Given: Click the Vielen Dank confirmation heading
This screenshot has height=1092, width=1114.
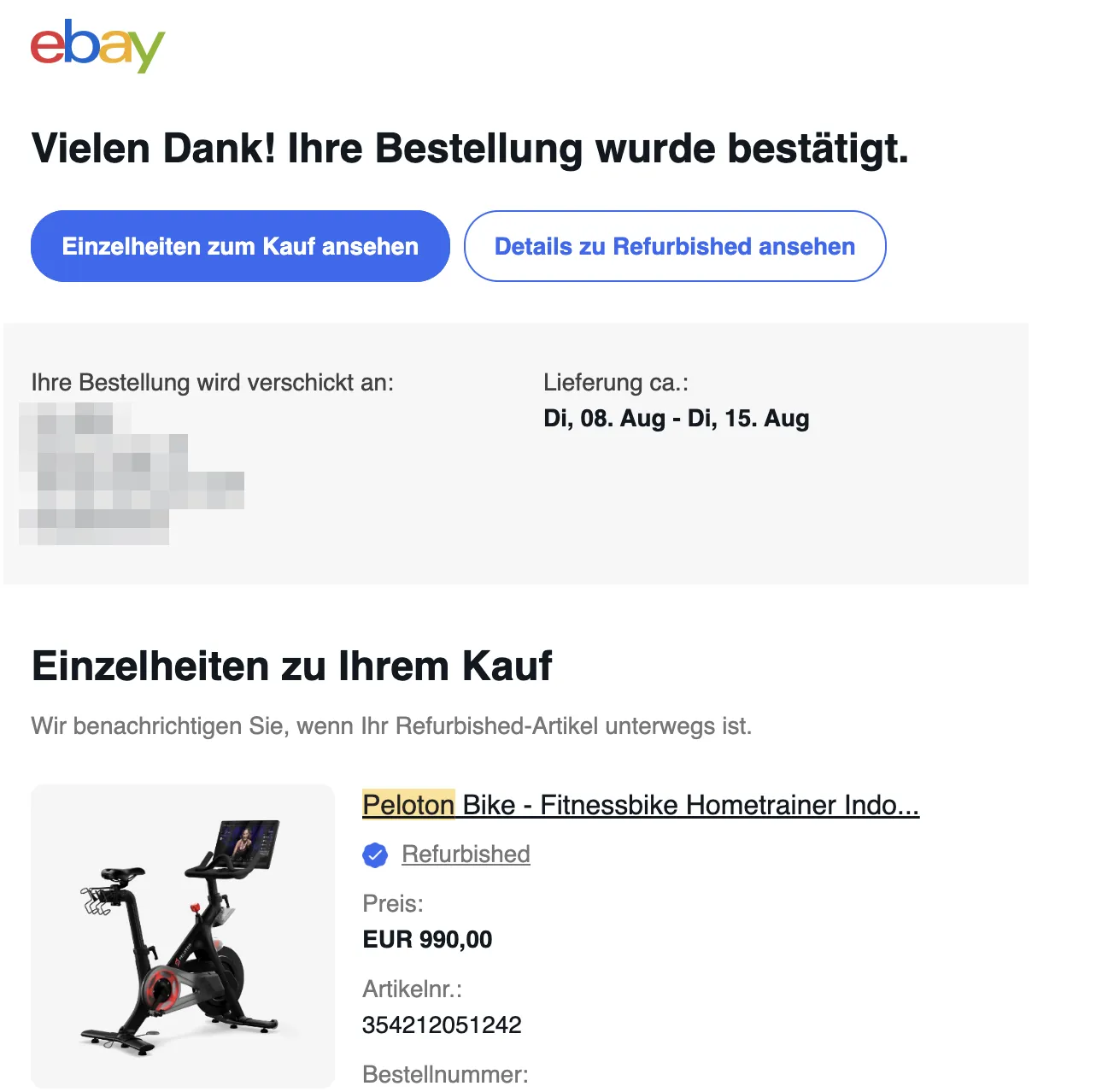Looking at the screenshot, I should (x=470, y=148).
